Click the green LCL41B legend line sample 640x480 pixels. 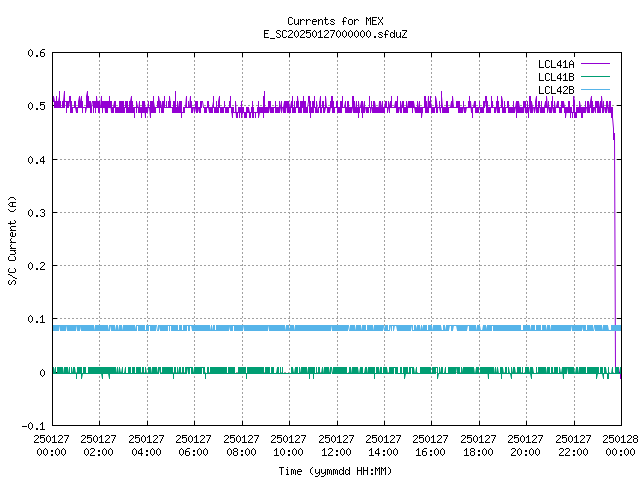[595, 77]
